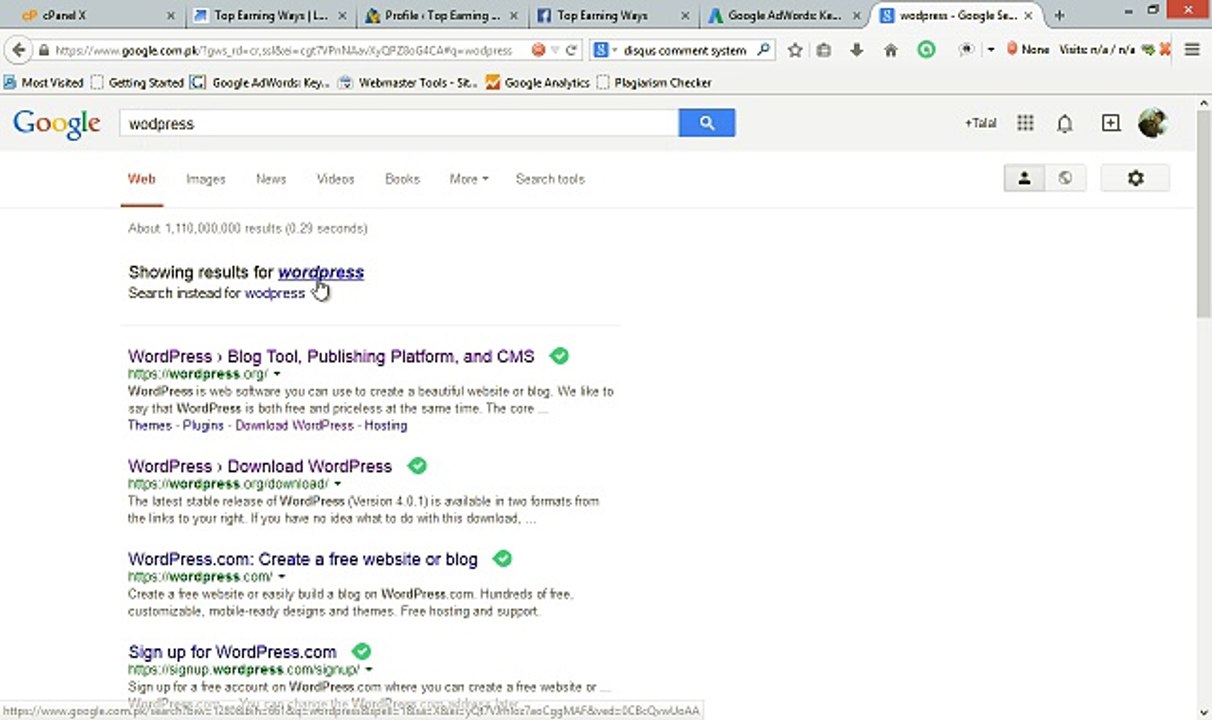
Task: Open the Most Visited bookmark
Action: click(x=44, y=83)
